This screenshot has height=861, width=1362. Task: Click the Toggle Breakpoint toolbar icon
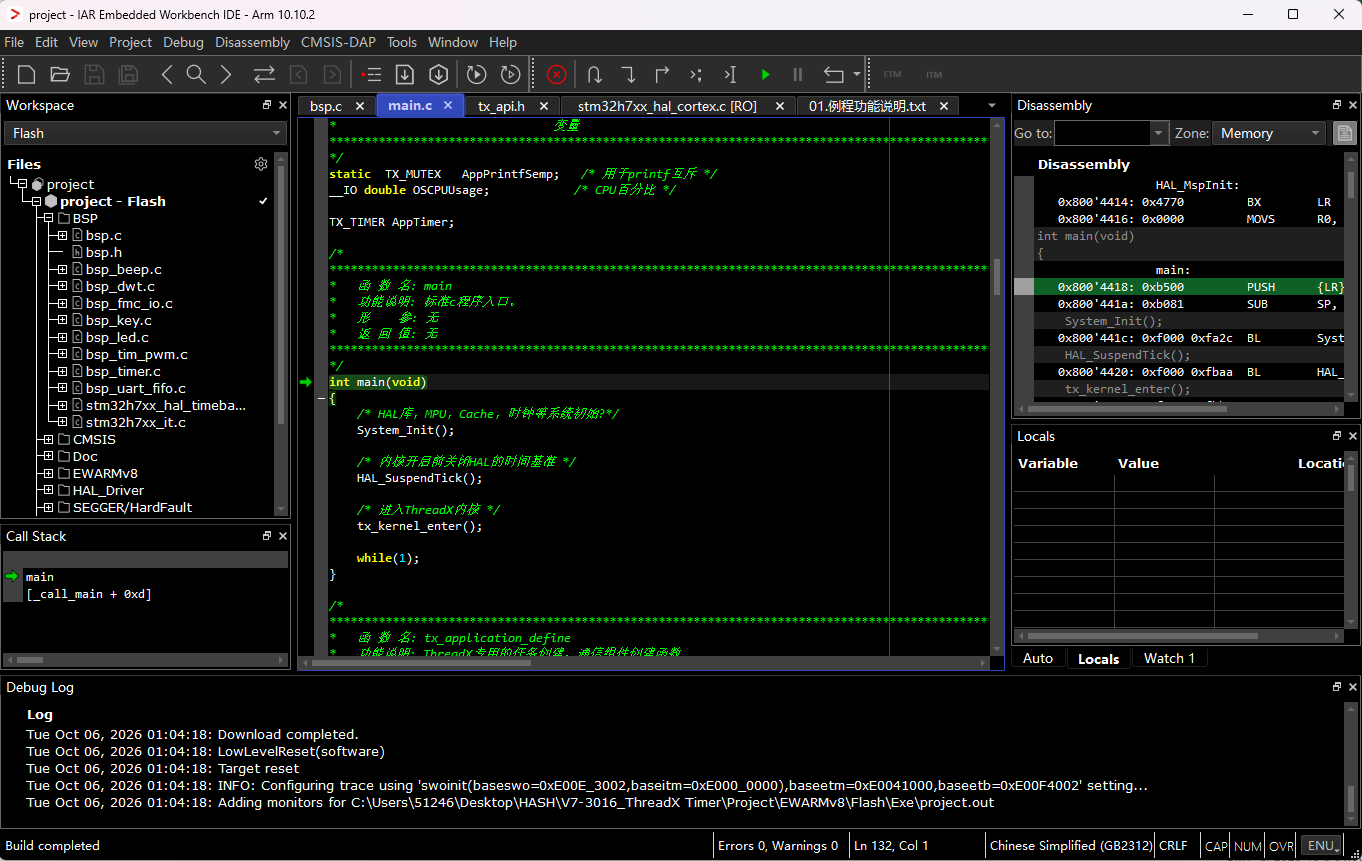371,74
